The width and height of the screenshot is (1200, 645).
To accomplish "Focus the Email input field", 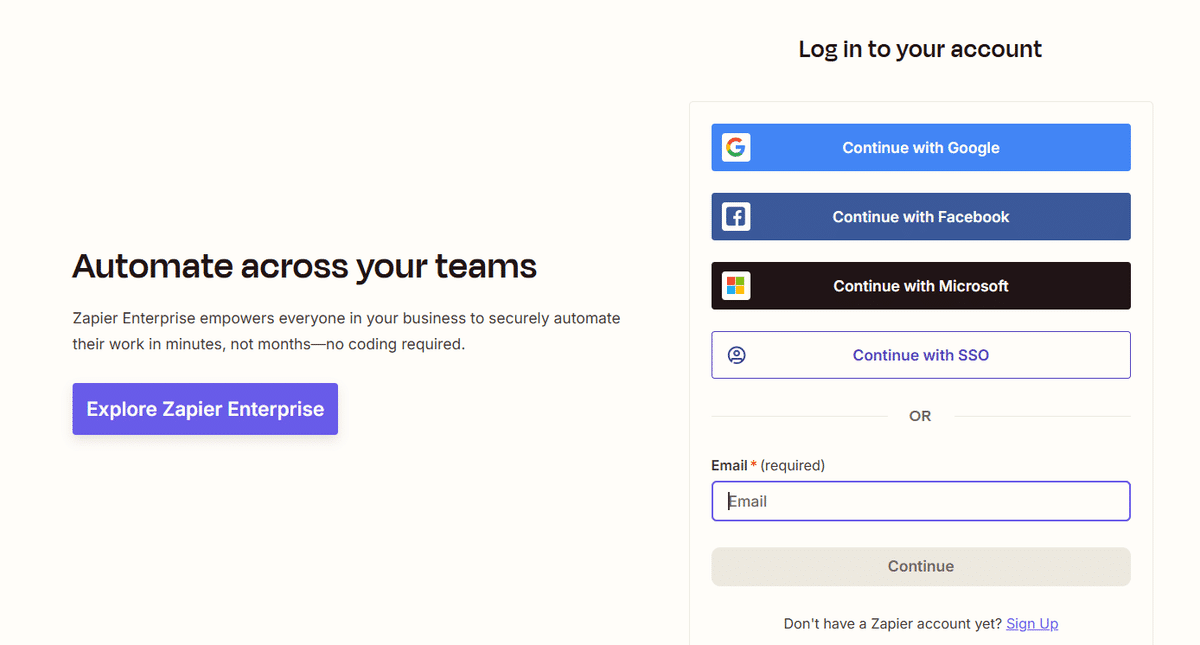I will [x=920, y=501].
